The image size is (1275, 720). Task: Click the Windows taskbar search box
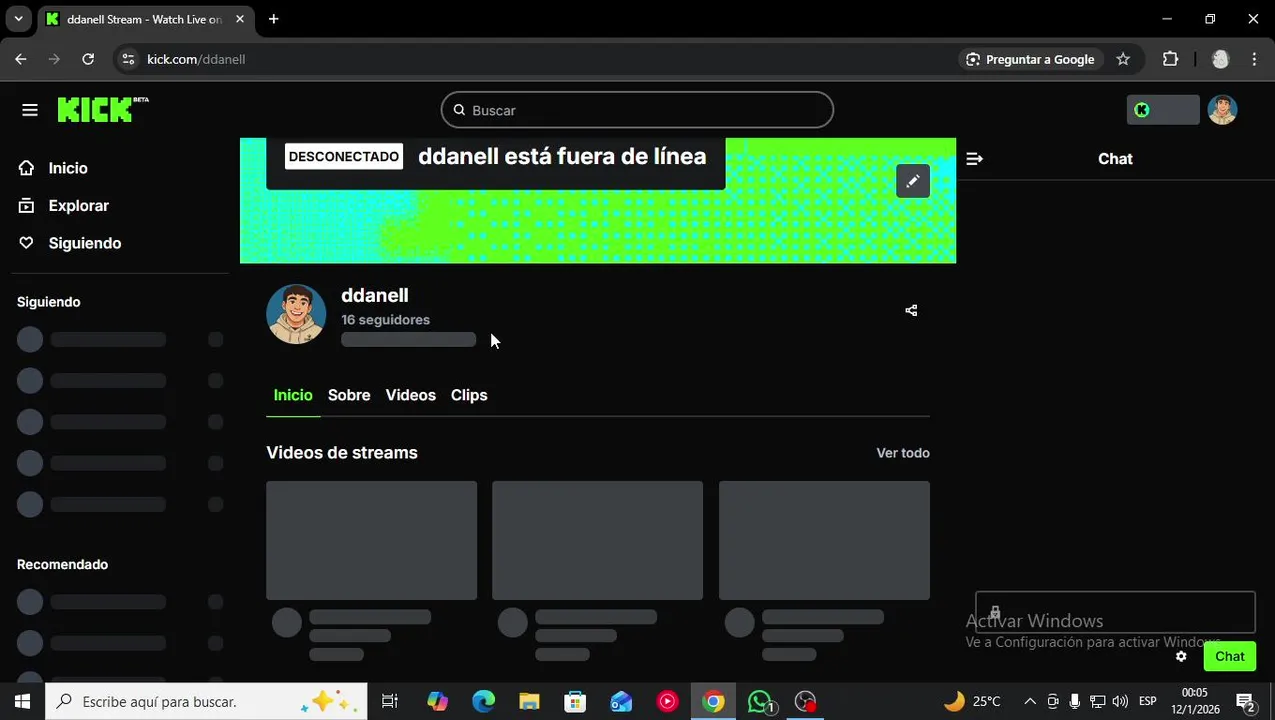[x=207, y=702]
